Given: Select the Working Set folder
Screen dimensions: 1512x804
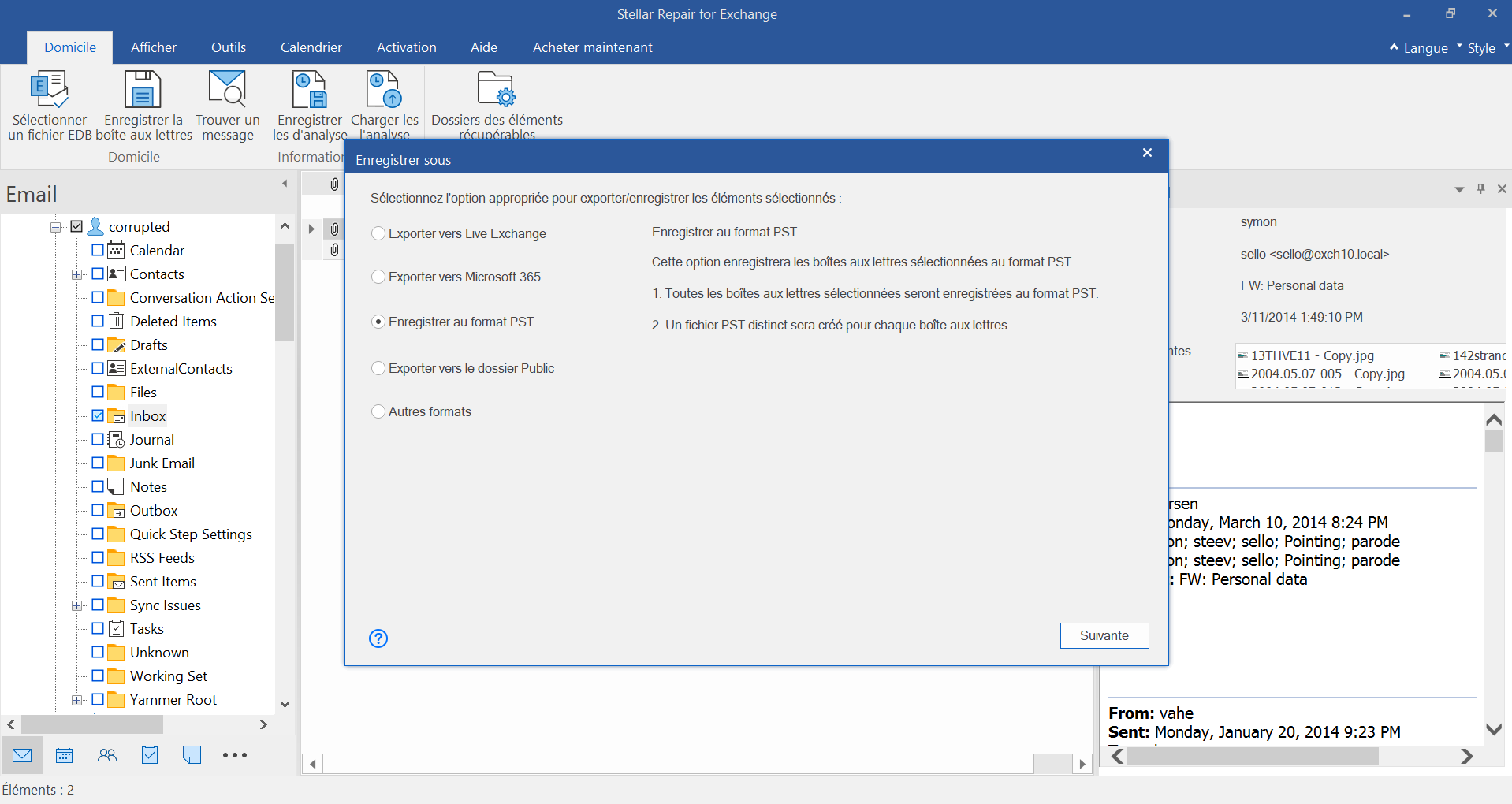Looking at the screenshot, I should tap(169, 676).
